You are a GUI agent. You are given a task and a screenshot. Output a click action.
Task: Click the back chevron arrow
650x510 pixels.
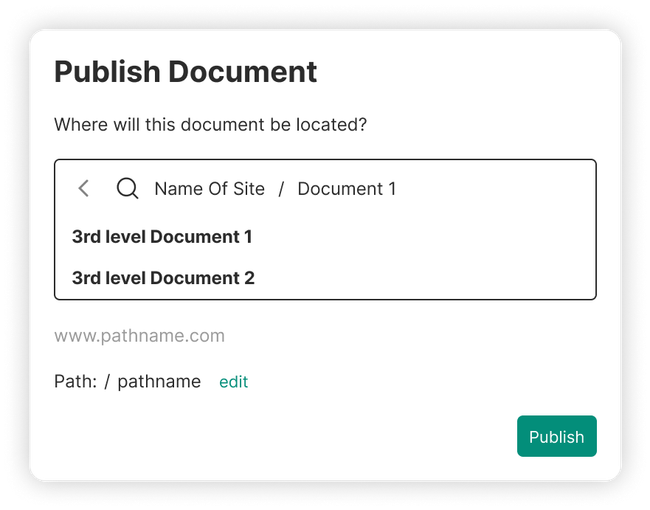[84, 188]
